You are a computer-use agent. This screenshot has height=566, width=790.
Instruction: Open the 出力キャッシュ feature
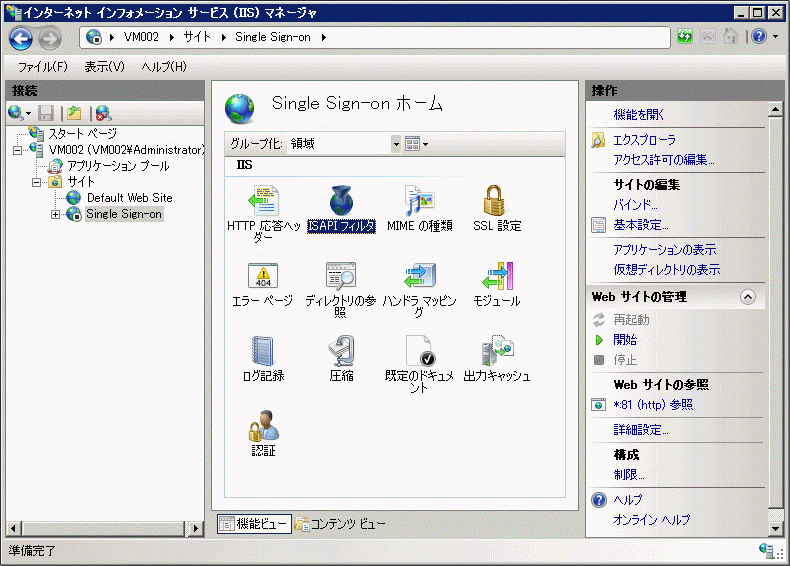497,358
